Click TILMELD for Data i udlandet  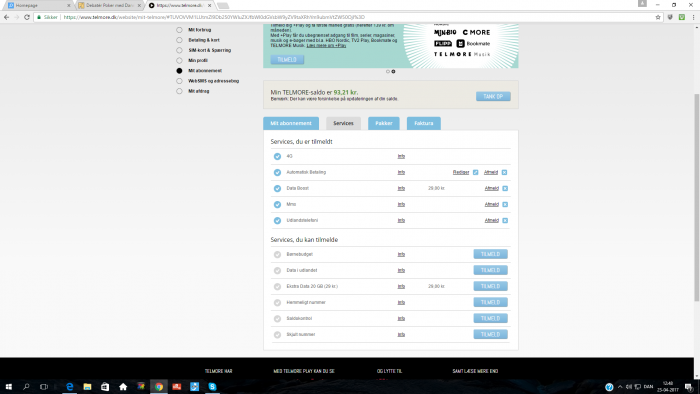coord(490,270)
